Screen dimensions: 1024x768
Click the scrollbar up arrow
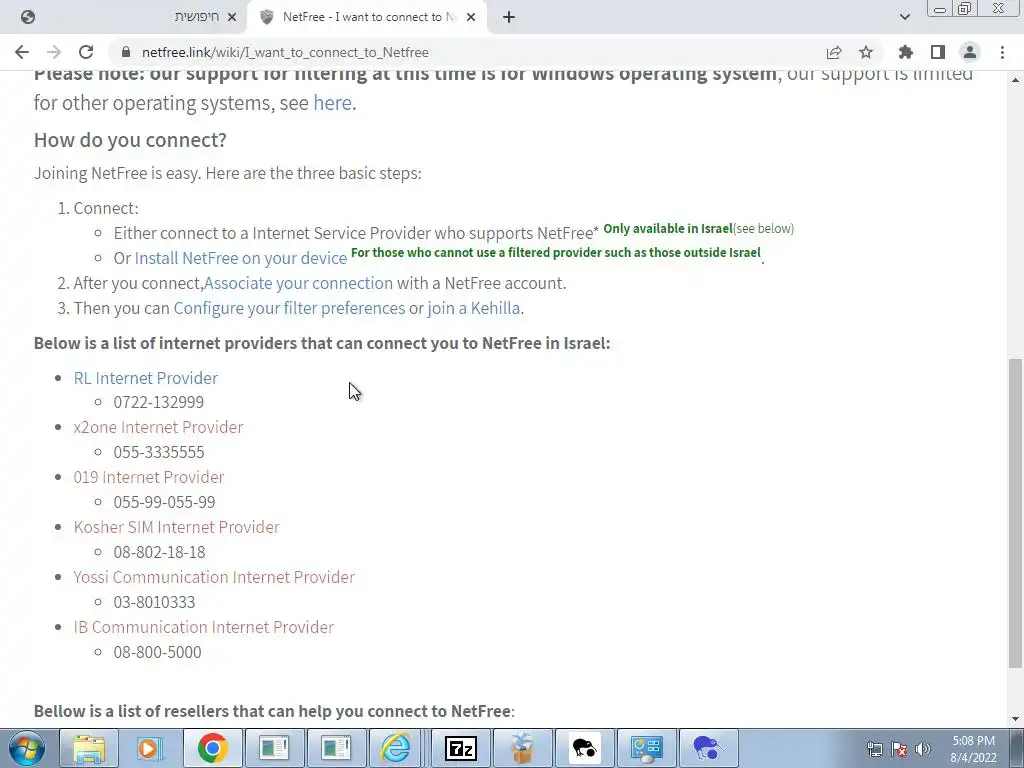click(1016, 80)
